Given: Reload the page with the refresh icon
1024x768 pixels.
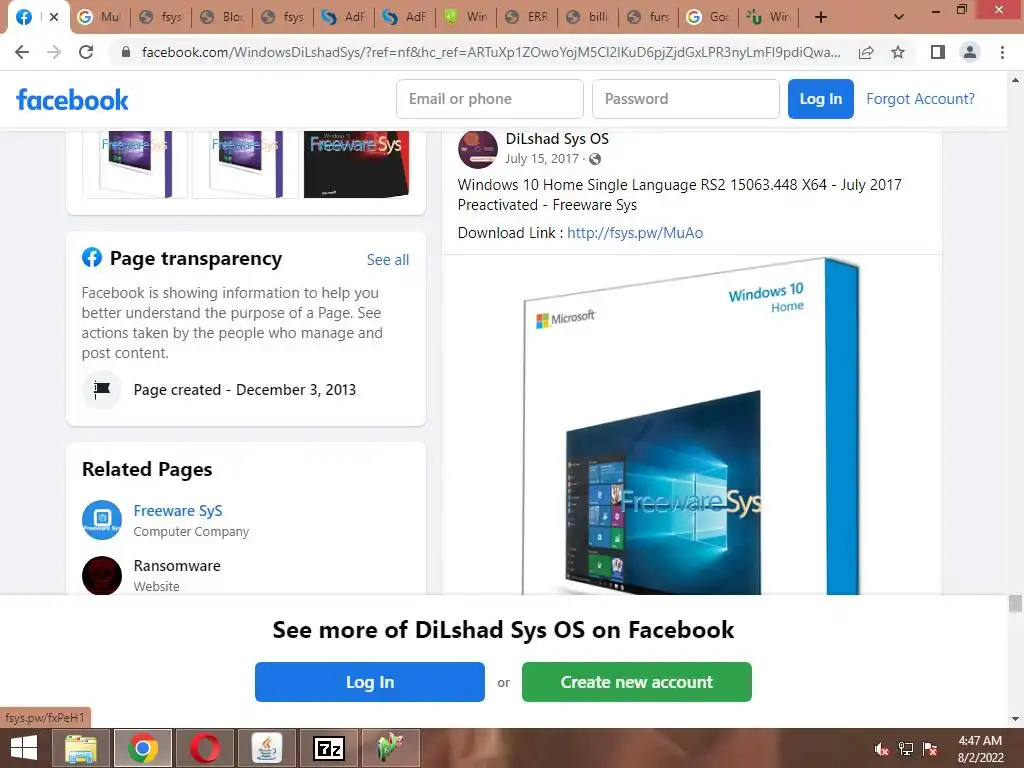Looking at the screenshot, I should [86, 52].
